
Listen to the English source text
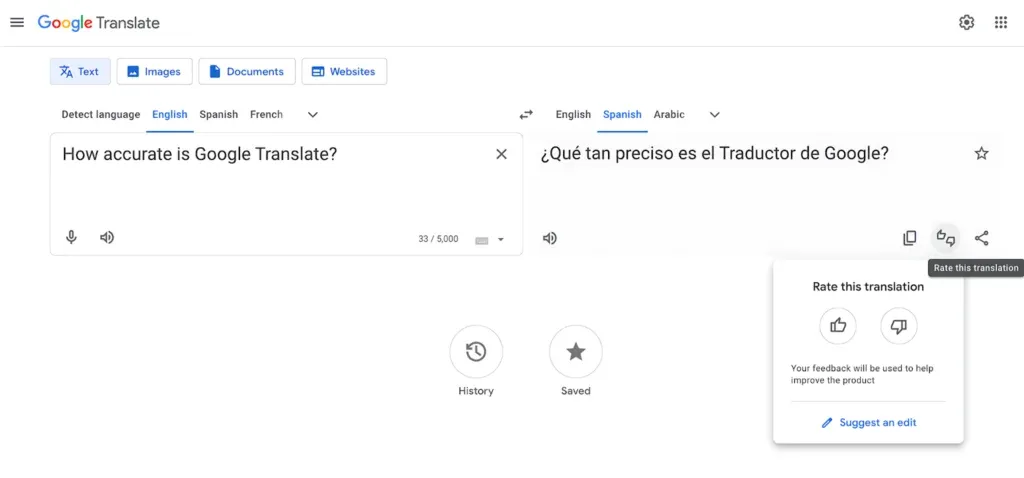pos(107,238)
